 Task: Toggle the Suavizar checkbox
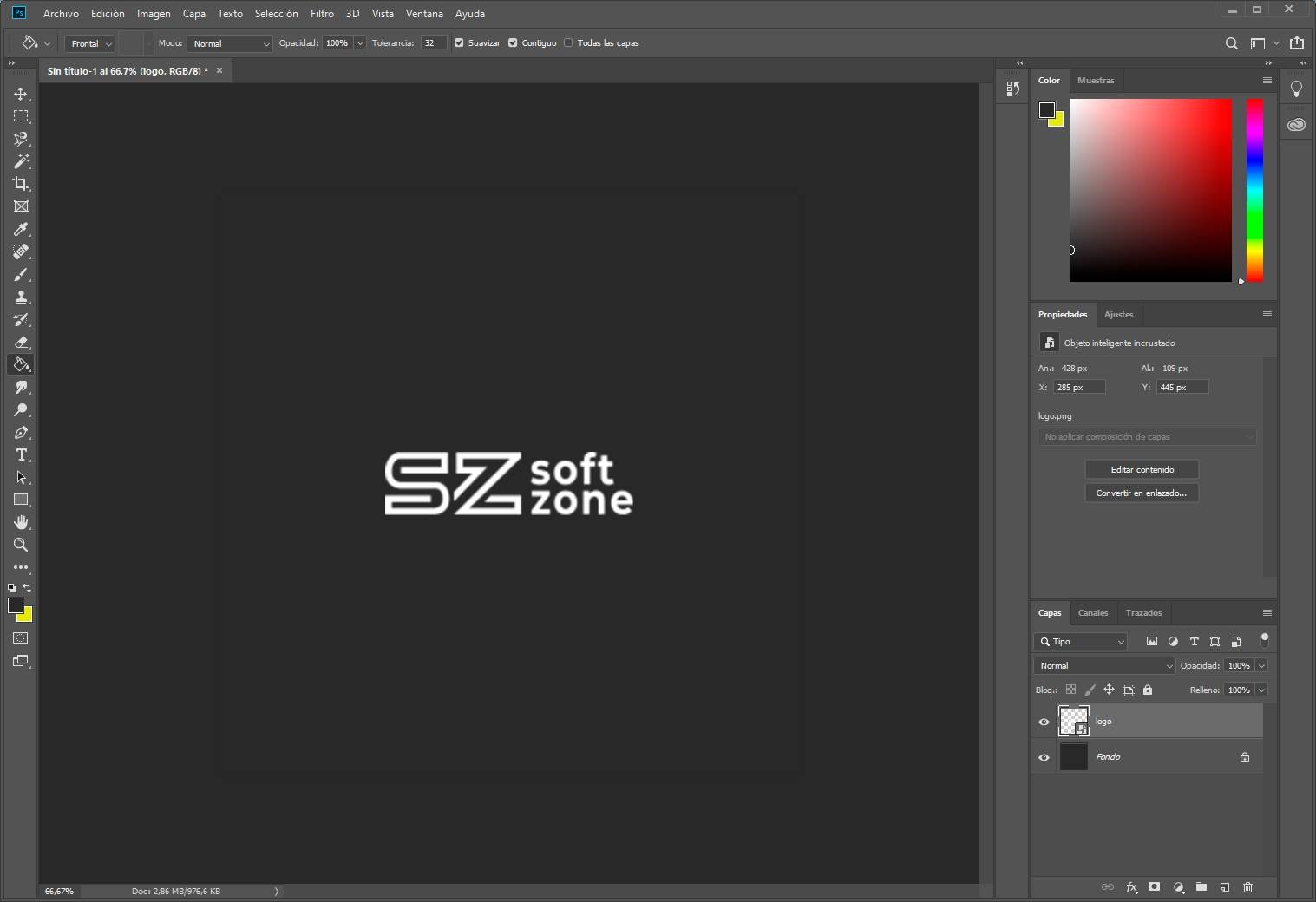[x=460, y=43]
